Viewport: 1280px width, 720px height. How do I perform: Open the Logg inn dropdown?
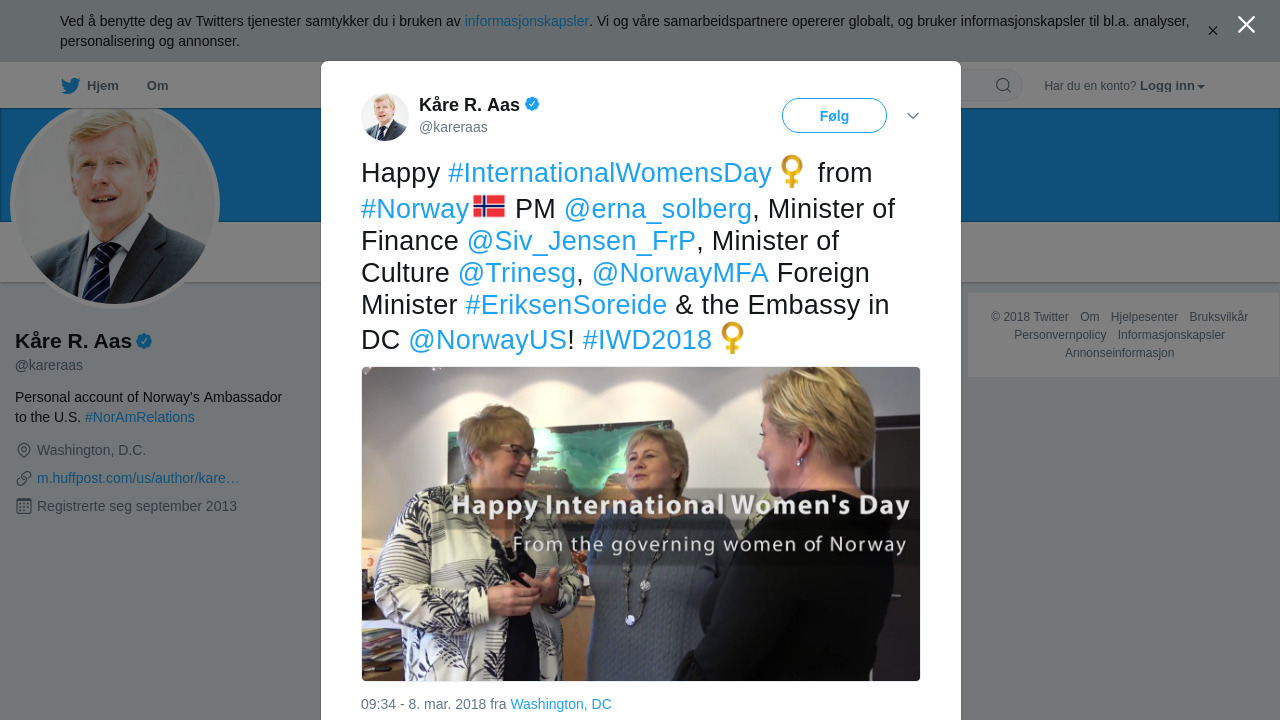[x=1172, y=86]
